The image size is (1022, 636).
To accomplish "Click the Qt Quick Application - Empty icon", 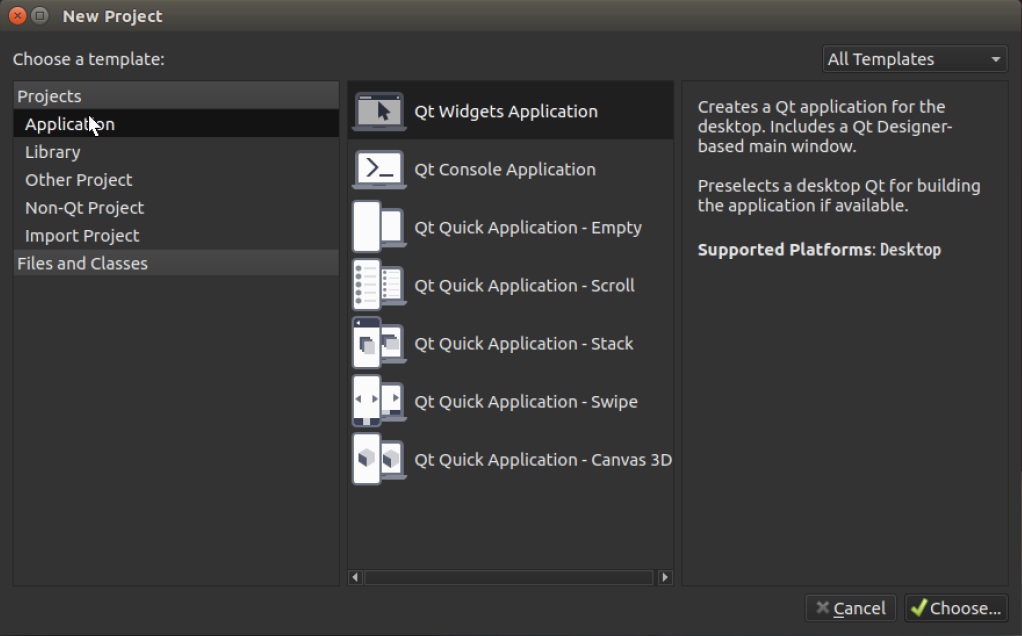I will [379, 227].
